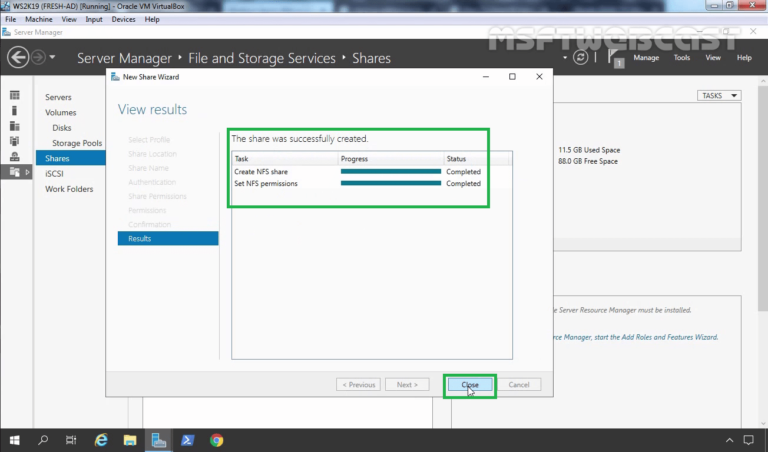Select the Dashboard icon in the left sidebar
The image size is (768, 452).
click(x=15, y=95)
